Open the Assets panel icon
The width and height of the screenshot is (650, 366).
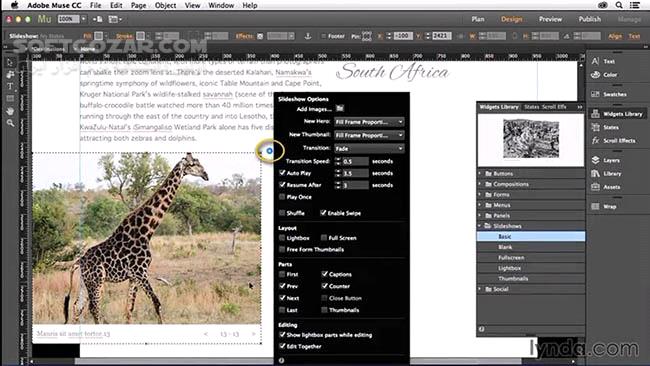(595, 187)
